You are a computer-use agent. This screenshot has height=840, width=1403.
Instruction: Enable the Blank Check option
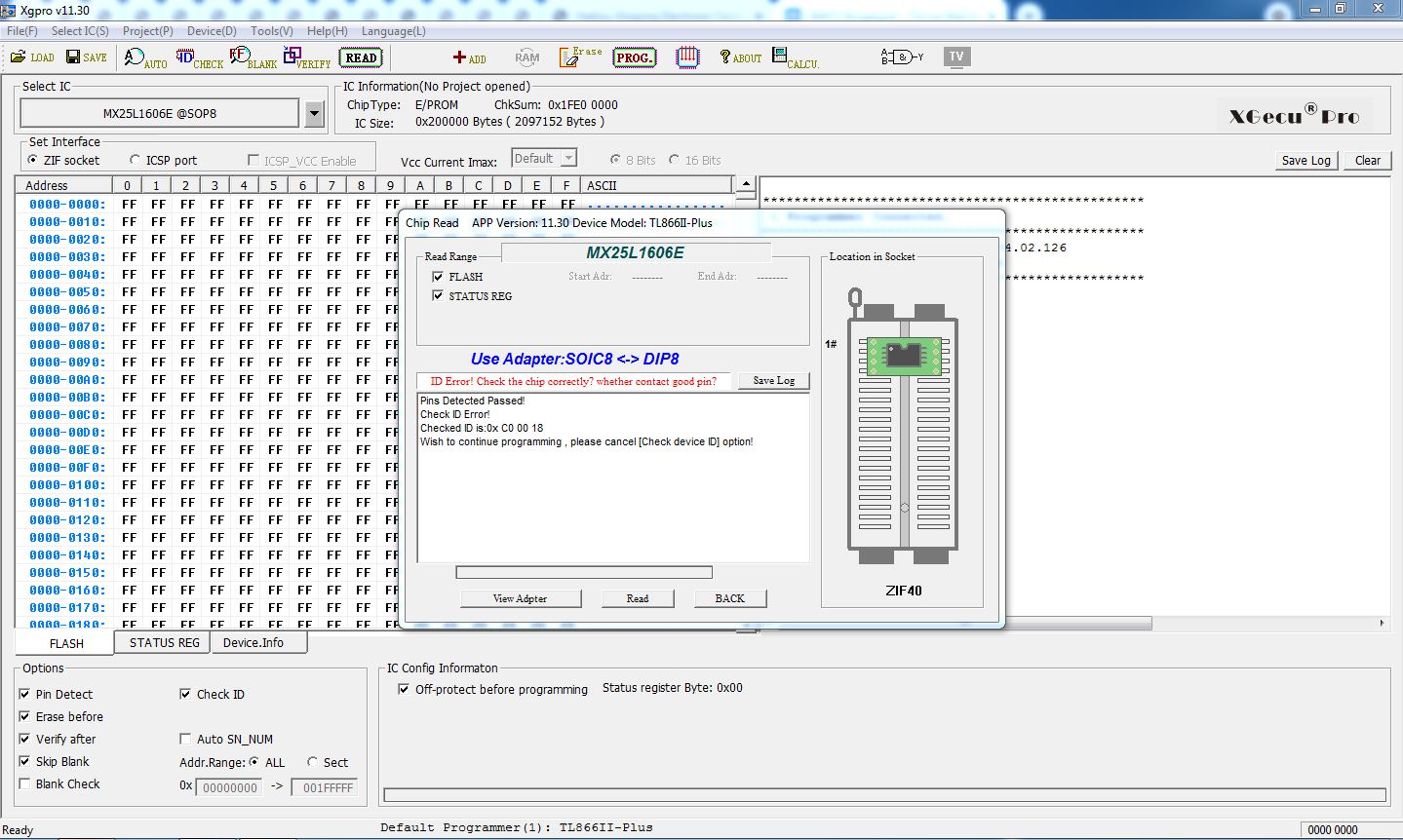[x=24, y=783]
